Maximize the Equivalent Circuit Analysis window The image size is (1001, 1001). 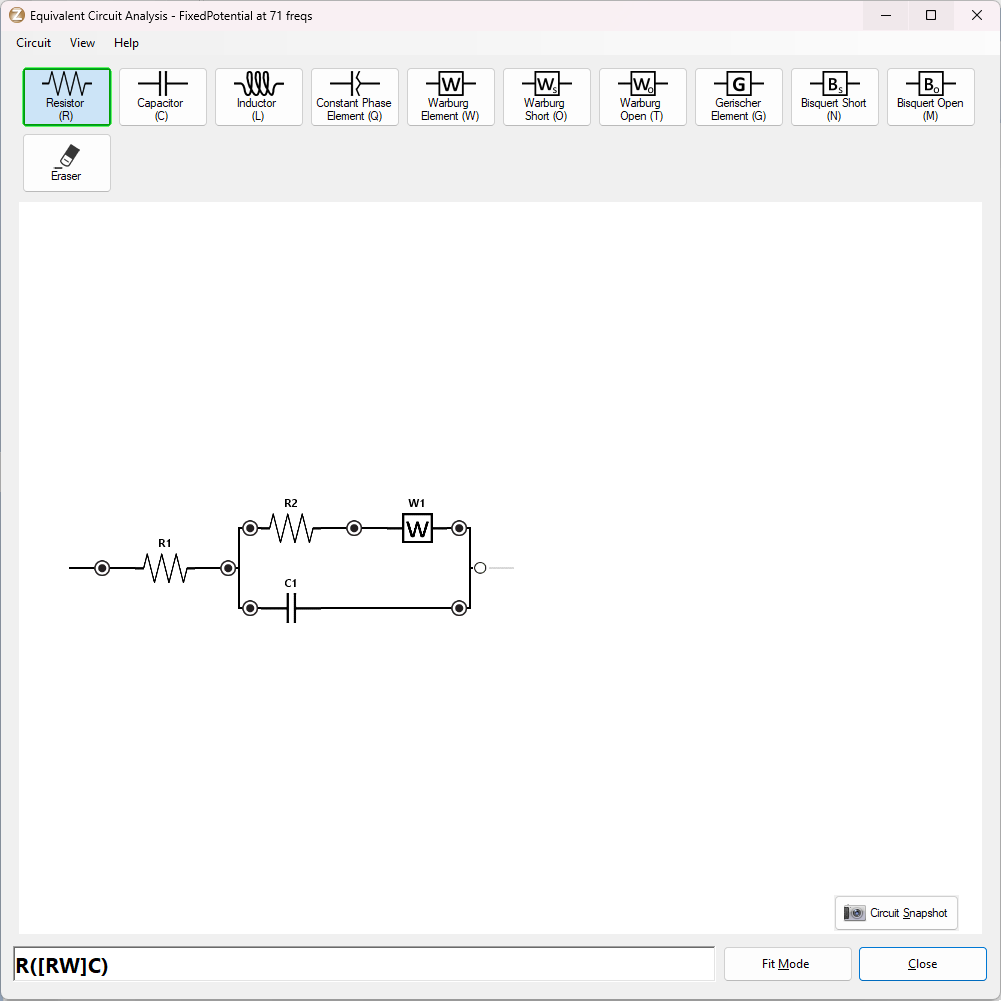(x=931, y=15)
